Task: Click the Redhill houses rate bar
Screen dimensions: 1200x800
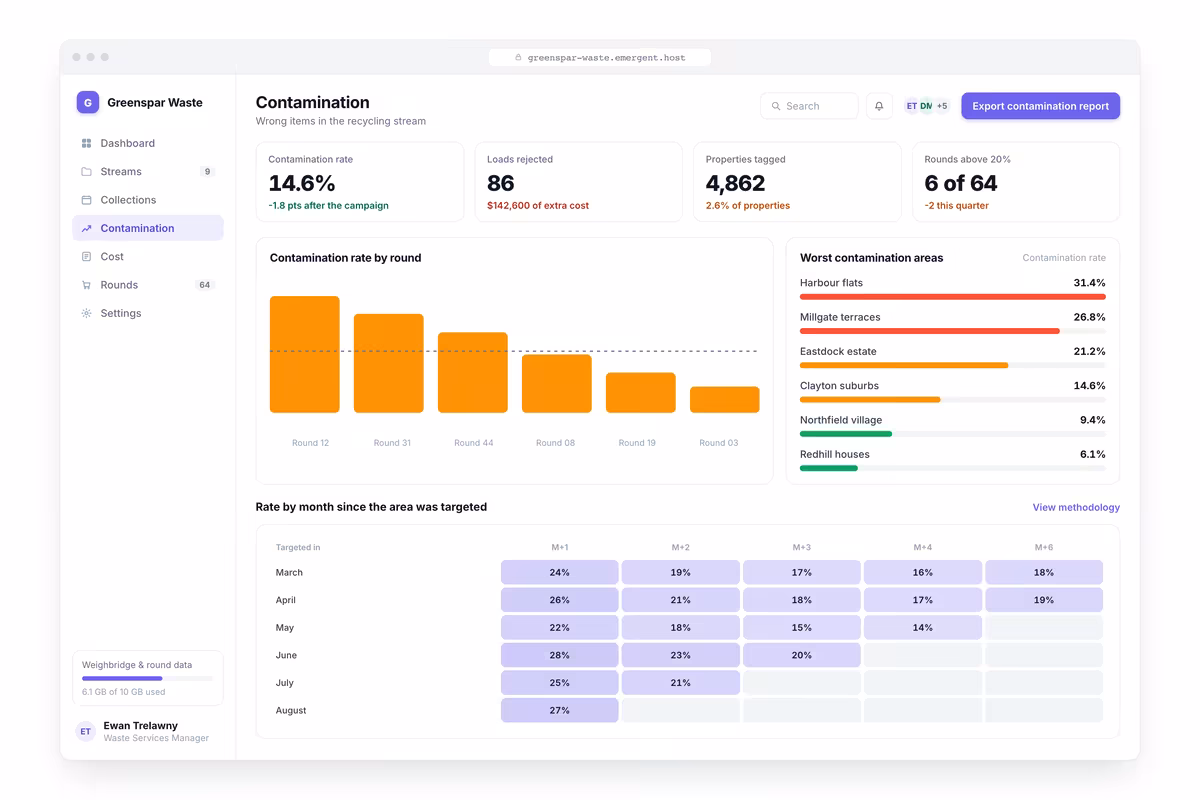Action: 953,468
